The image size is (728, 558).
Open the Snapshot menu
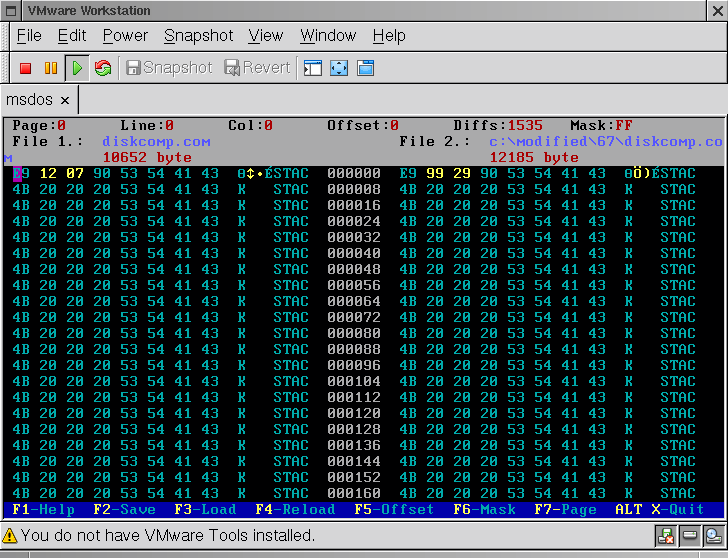click(198, 36)
